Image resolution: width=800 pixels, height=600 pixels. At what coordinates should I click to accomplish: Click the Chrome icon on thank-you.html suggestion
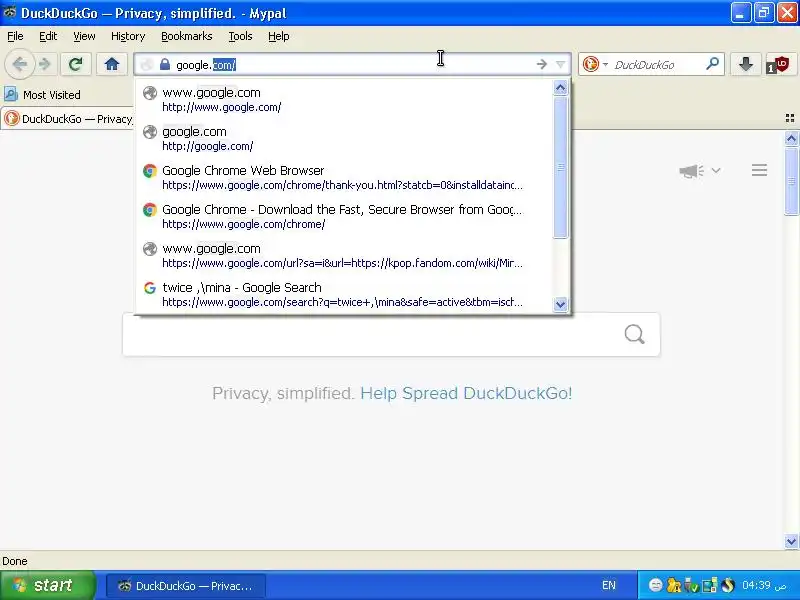tap(149, 171)
